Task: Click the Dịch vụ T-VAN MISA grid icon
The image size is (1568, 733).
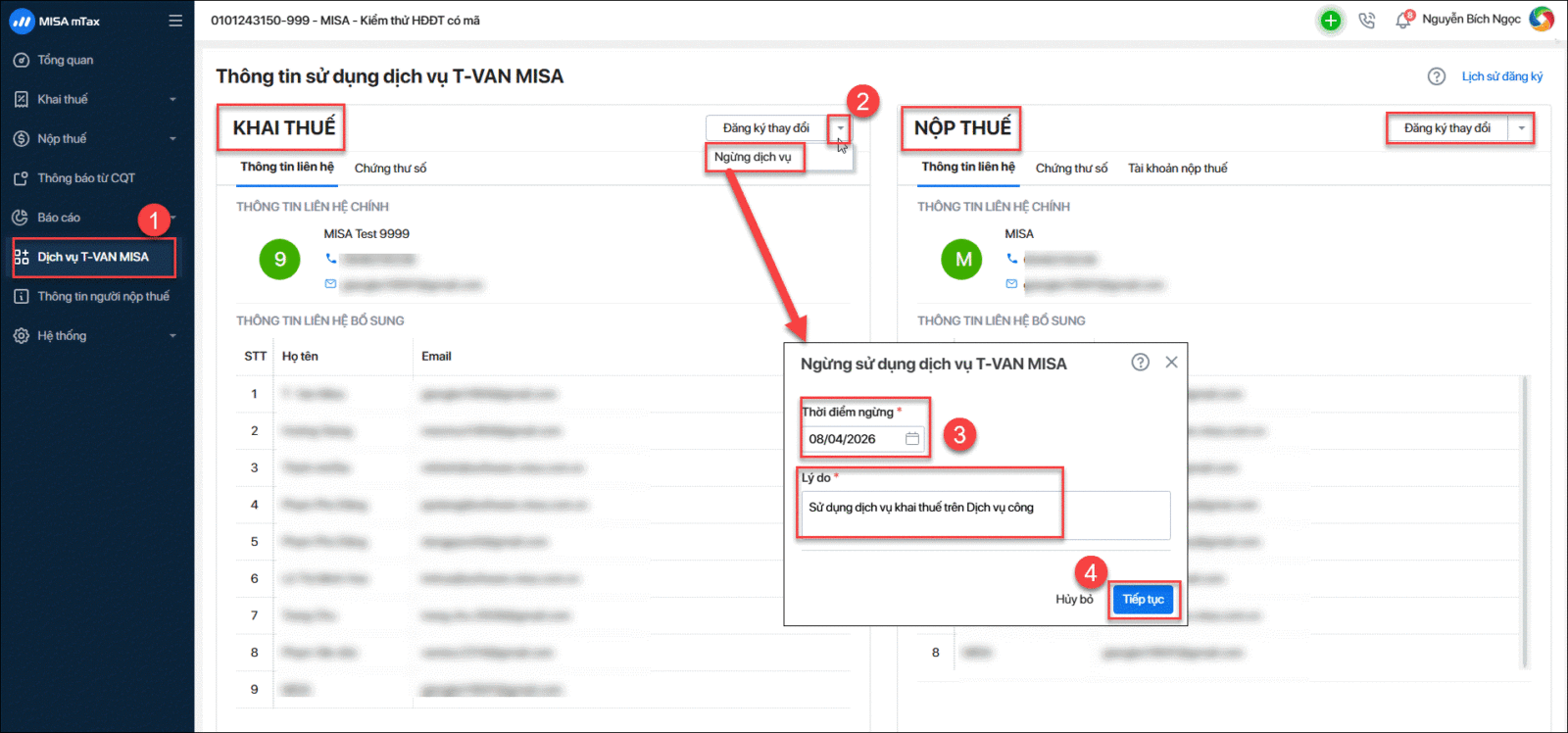Action: click(x=21, y=257)
